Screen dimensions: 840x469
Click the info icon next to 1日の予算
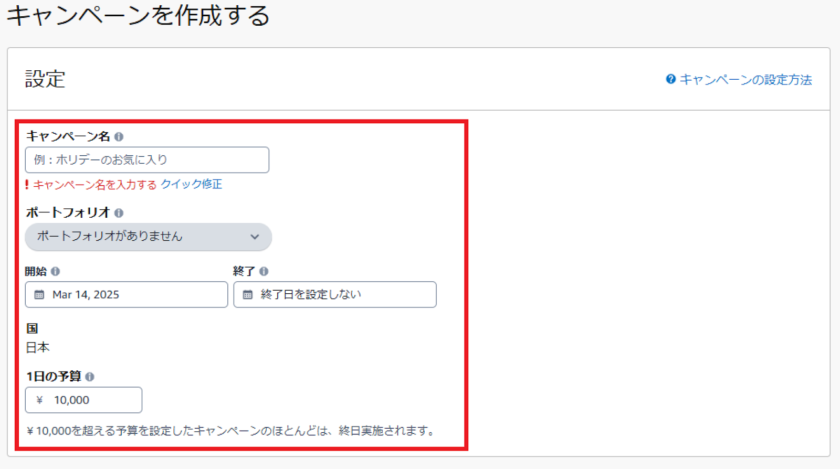click(90, 377)
